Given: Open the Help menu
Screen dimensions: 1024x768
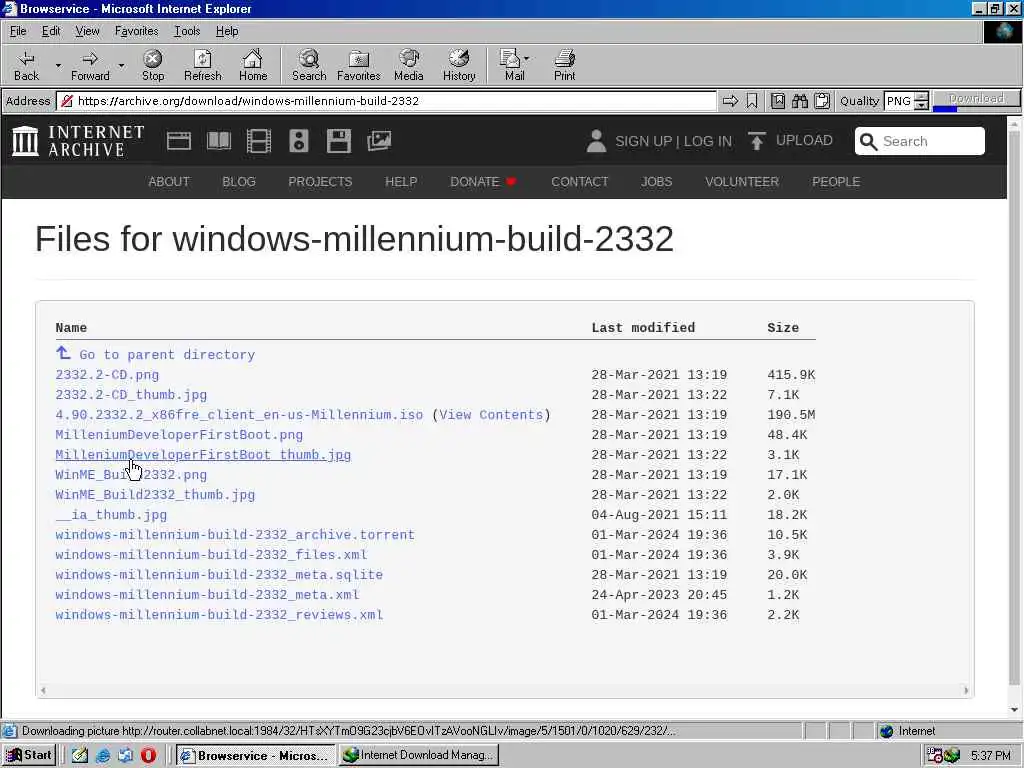Looking at the screenshot, I should [x=227, y=31].
